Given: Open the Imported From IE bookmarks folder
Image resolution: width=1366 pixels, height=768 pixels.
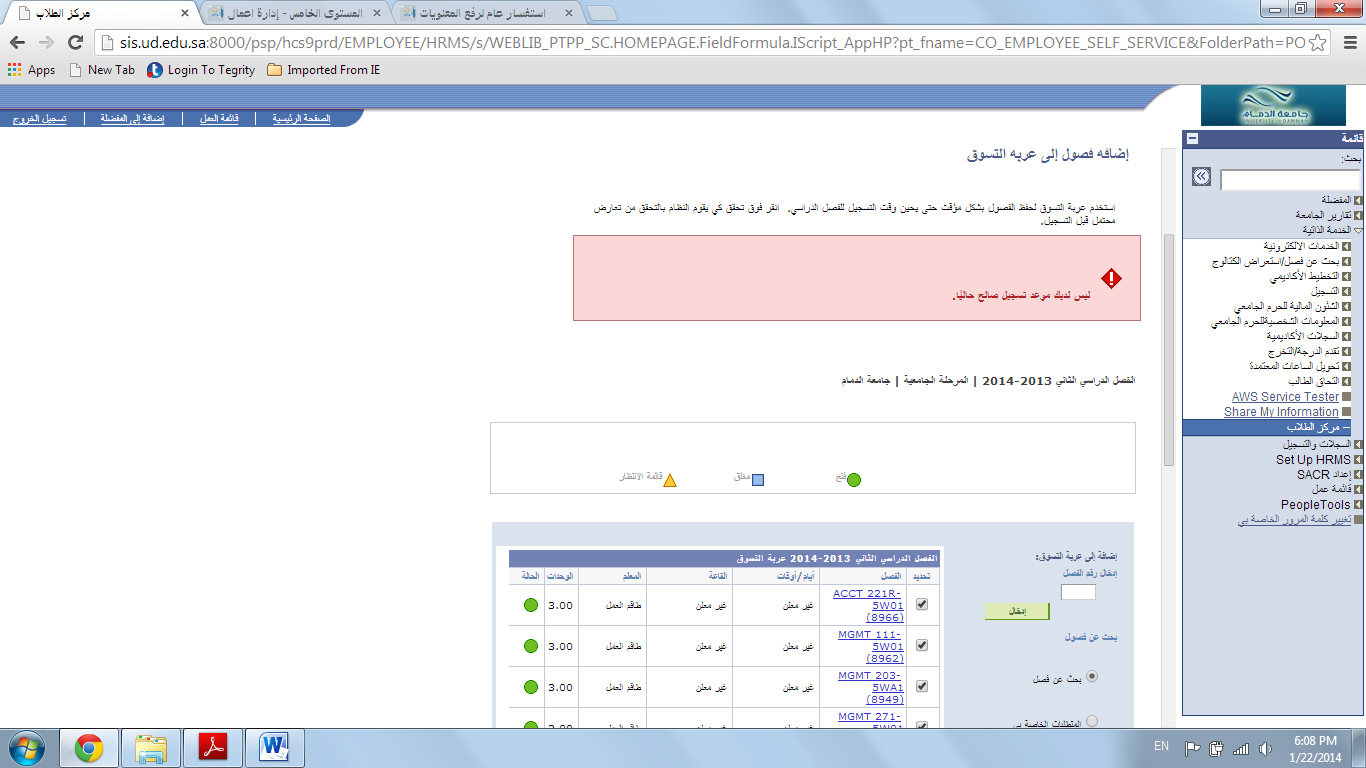Looking at the screenshot, I should pos(323,70).
